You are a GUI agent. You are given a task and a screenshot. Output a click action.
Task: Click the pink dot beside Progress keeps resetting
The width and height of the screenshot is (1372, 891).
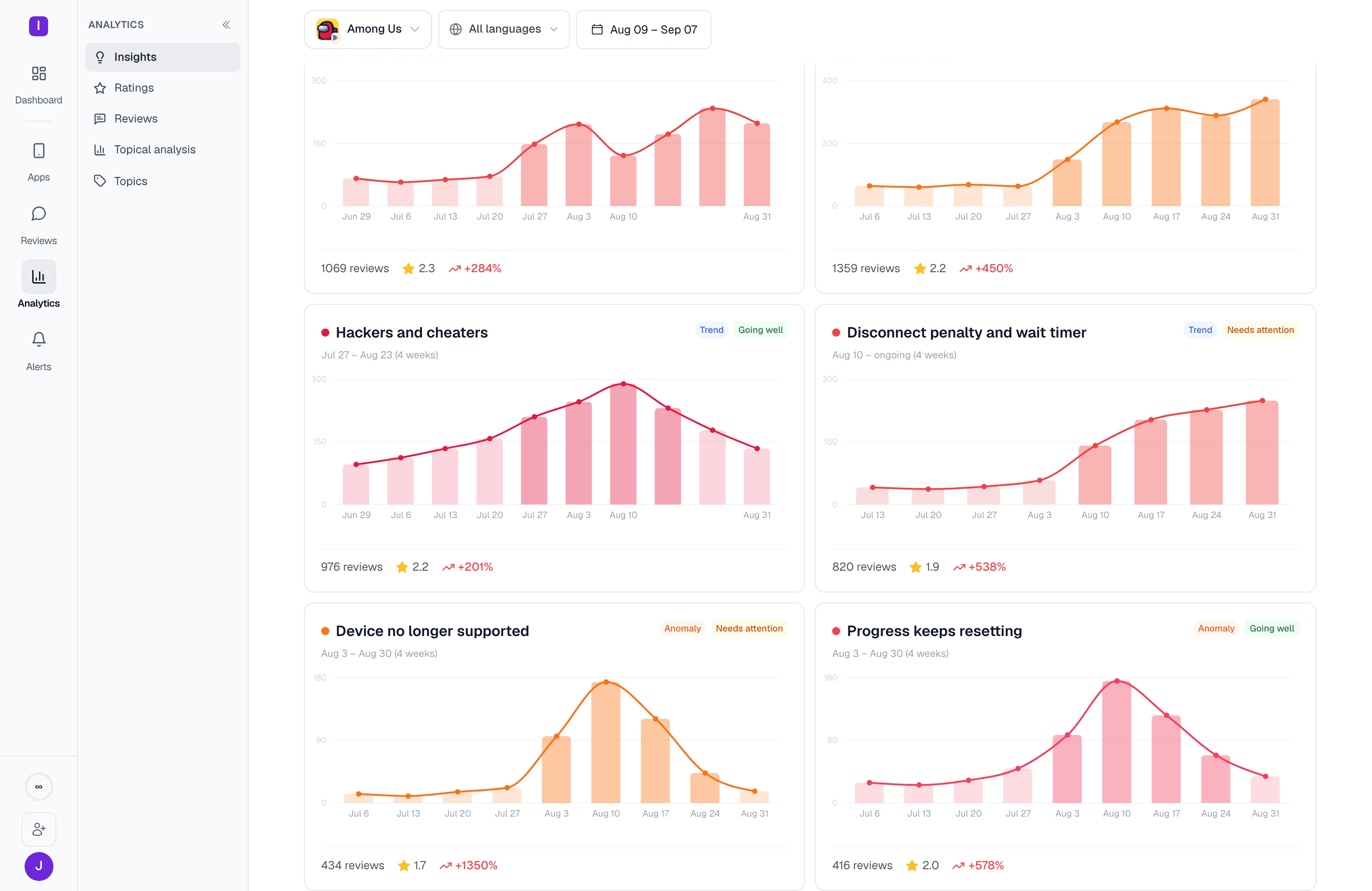click(x=836, y=631)
